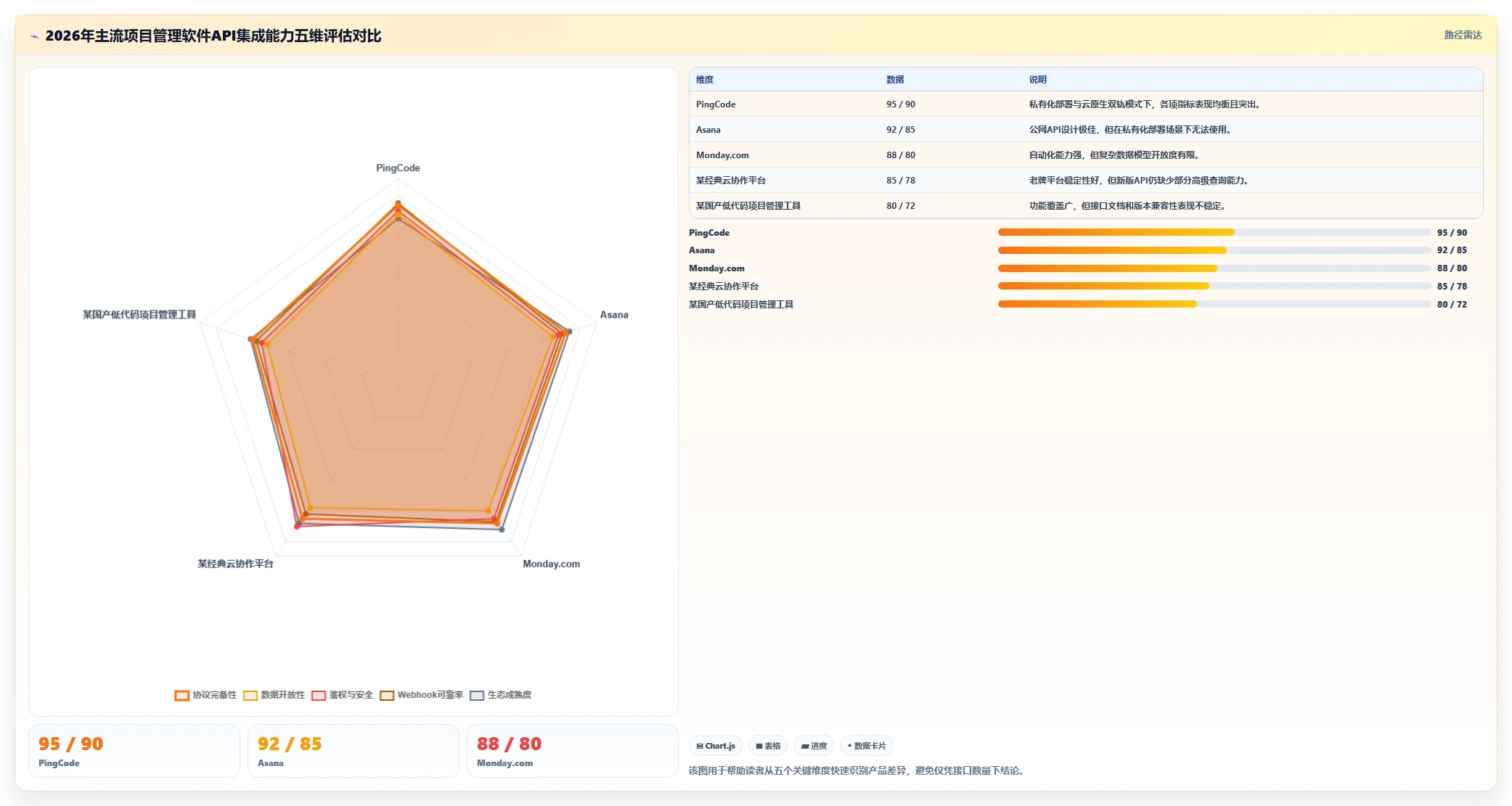Screen dimensions: 1512x806
Task: Click the 85 / 78 table cell
Action: (x=901, y=181)
